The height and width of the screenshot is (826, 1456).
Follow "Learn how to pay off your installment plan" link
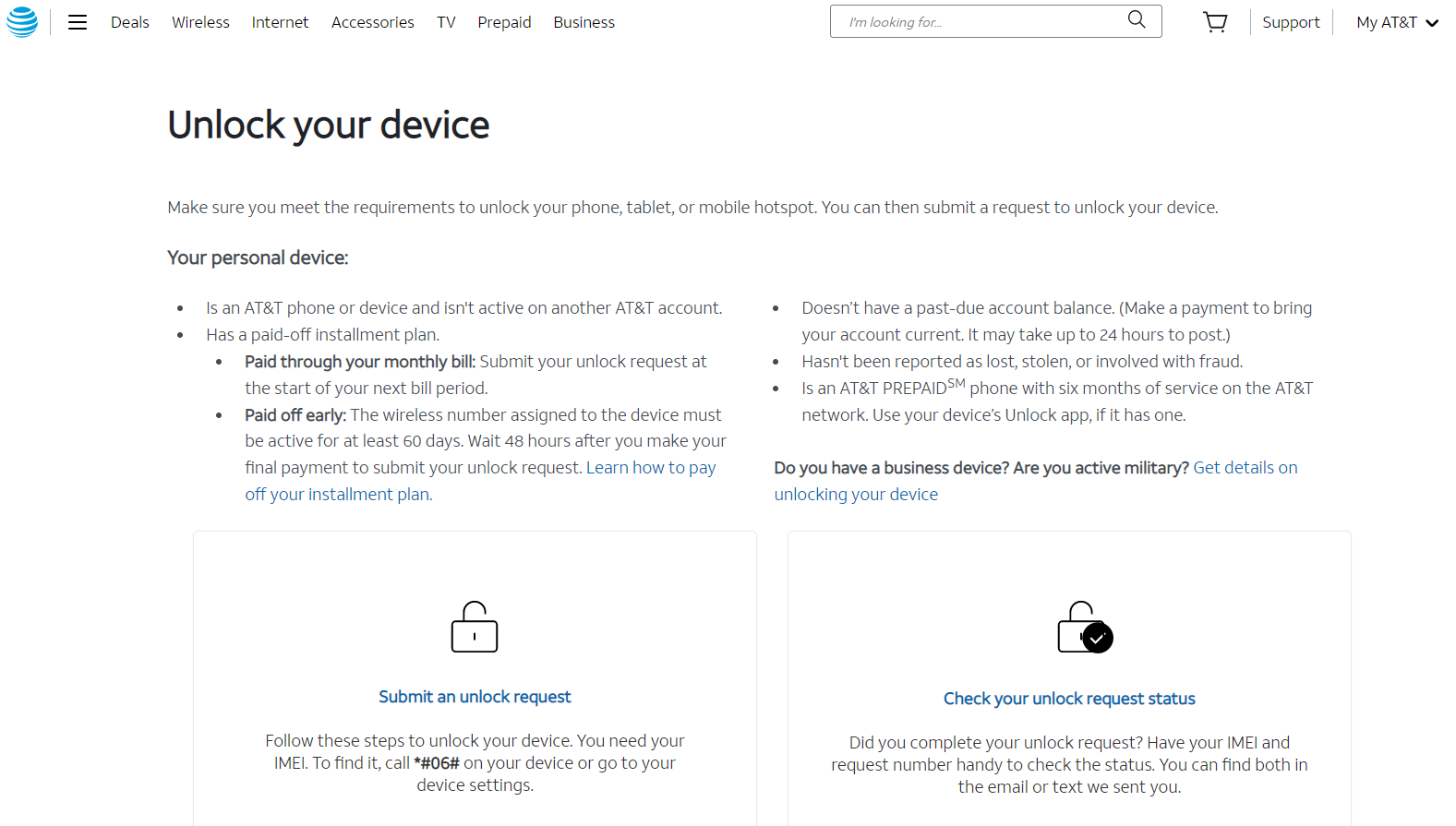[x=480, y=481]
